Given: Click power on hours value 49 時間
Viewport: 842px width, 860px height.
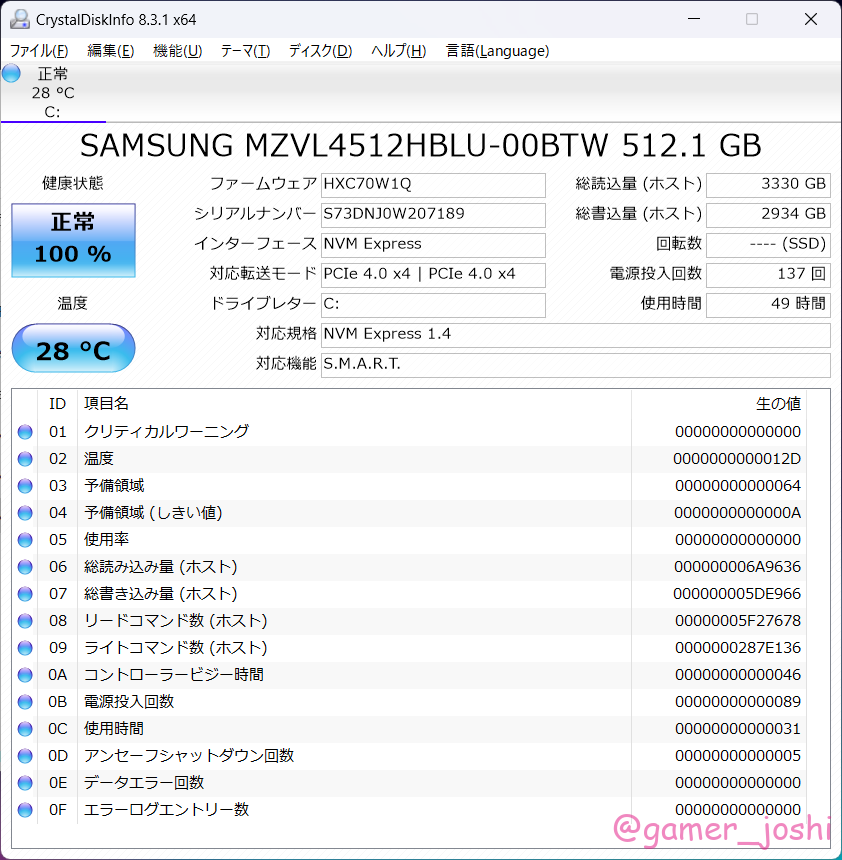Looking at the screenshot, I should (x=768, y=305).
